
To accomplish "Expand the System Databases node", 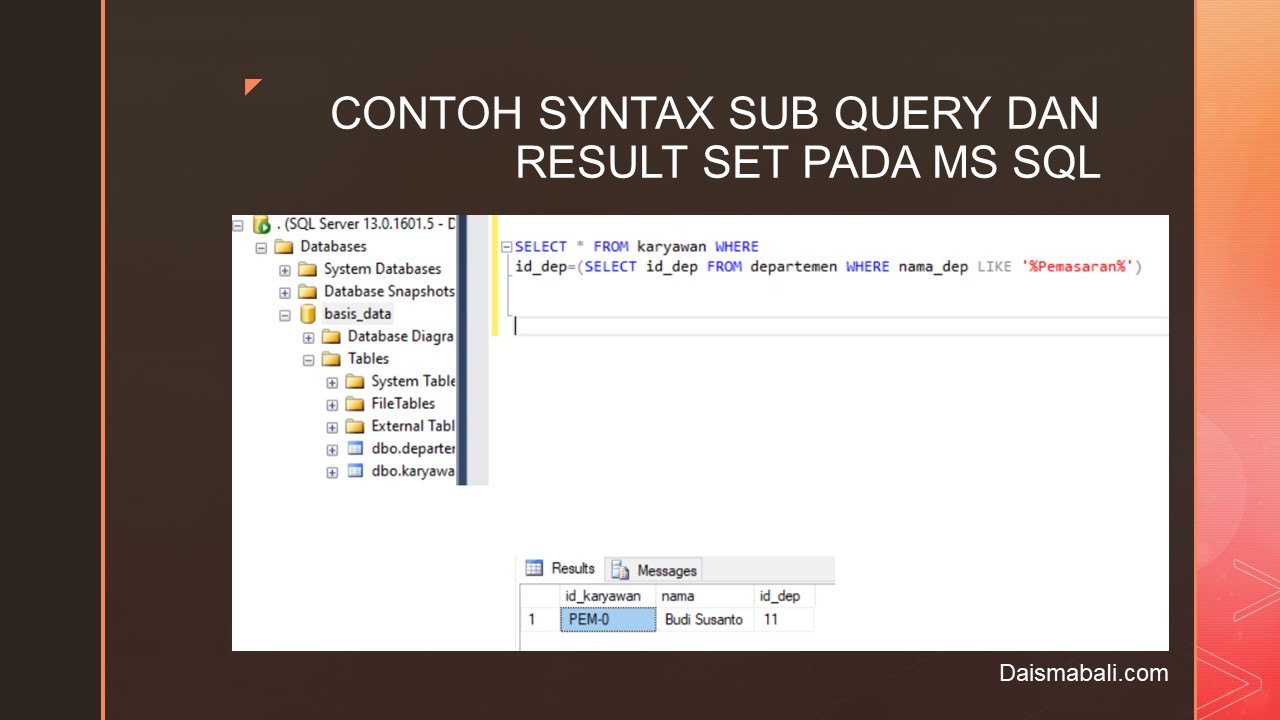I will (285, 270).
